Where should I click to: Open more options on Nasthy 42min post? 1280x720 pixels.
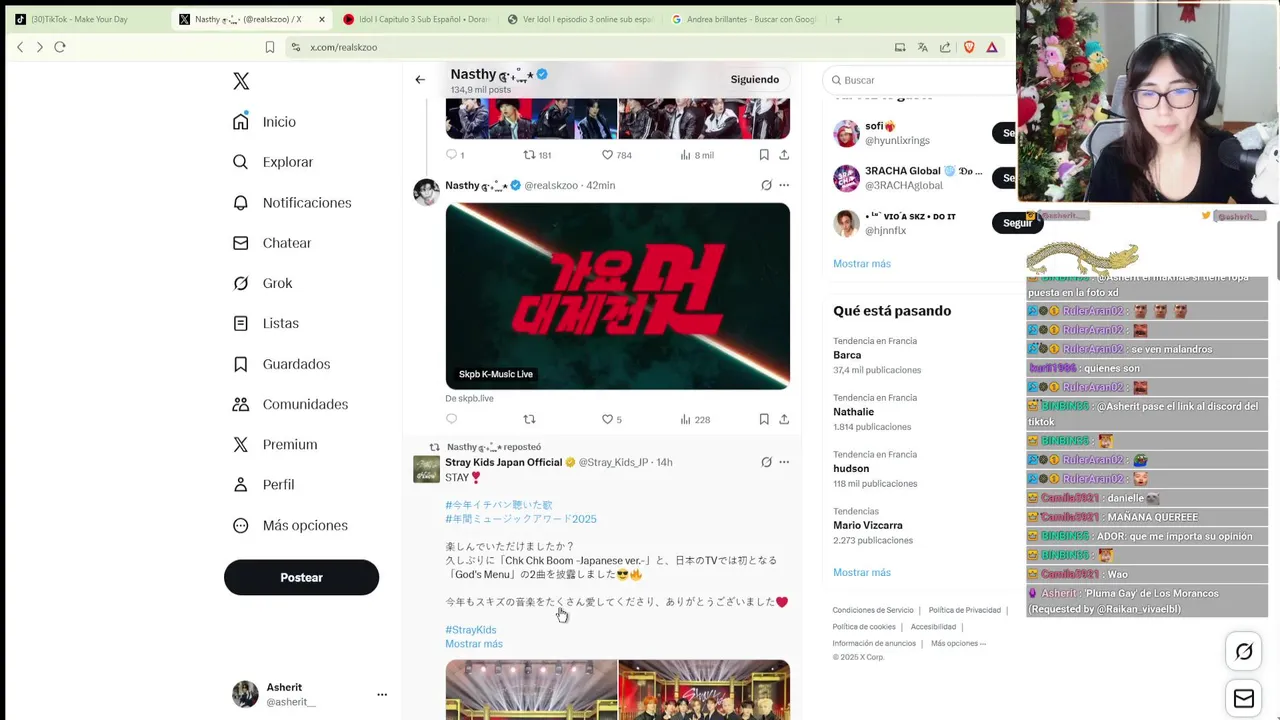784,185
